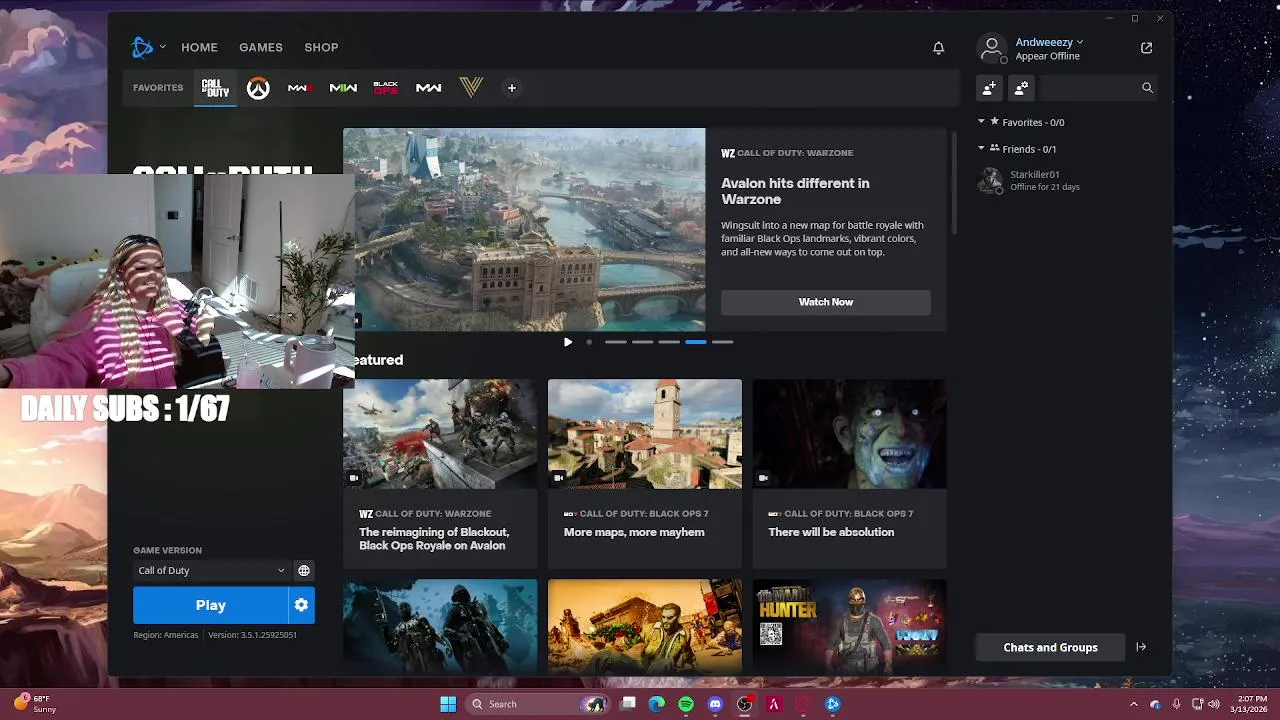Collapse the Favorites - 0/0 group

[x=981, y=122]
